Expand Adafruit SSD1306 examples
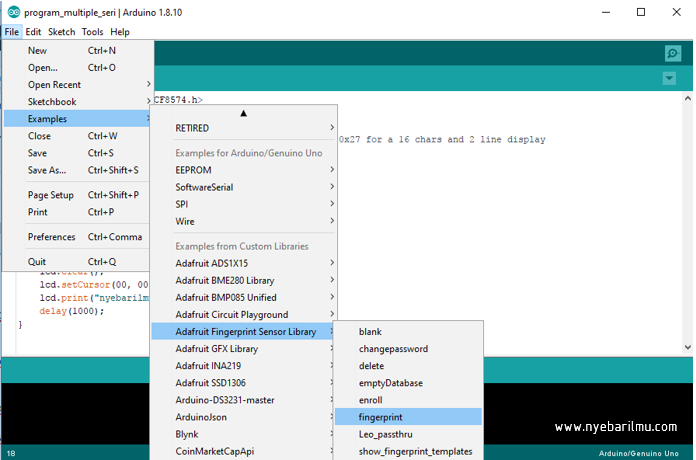The height and width of the screenshot is (460, 696). point(243,383)
